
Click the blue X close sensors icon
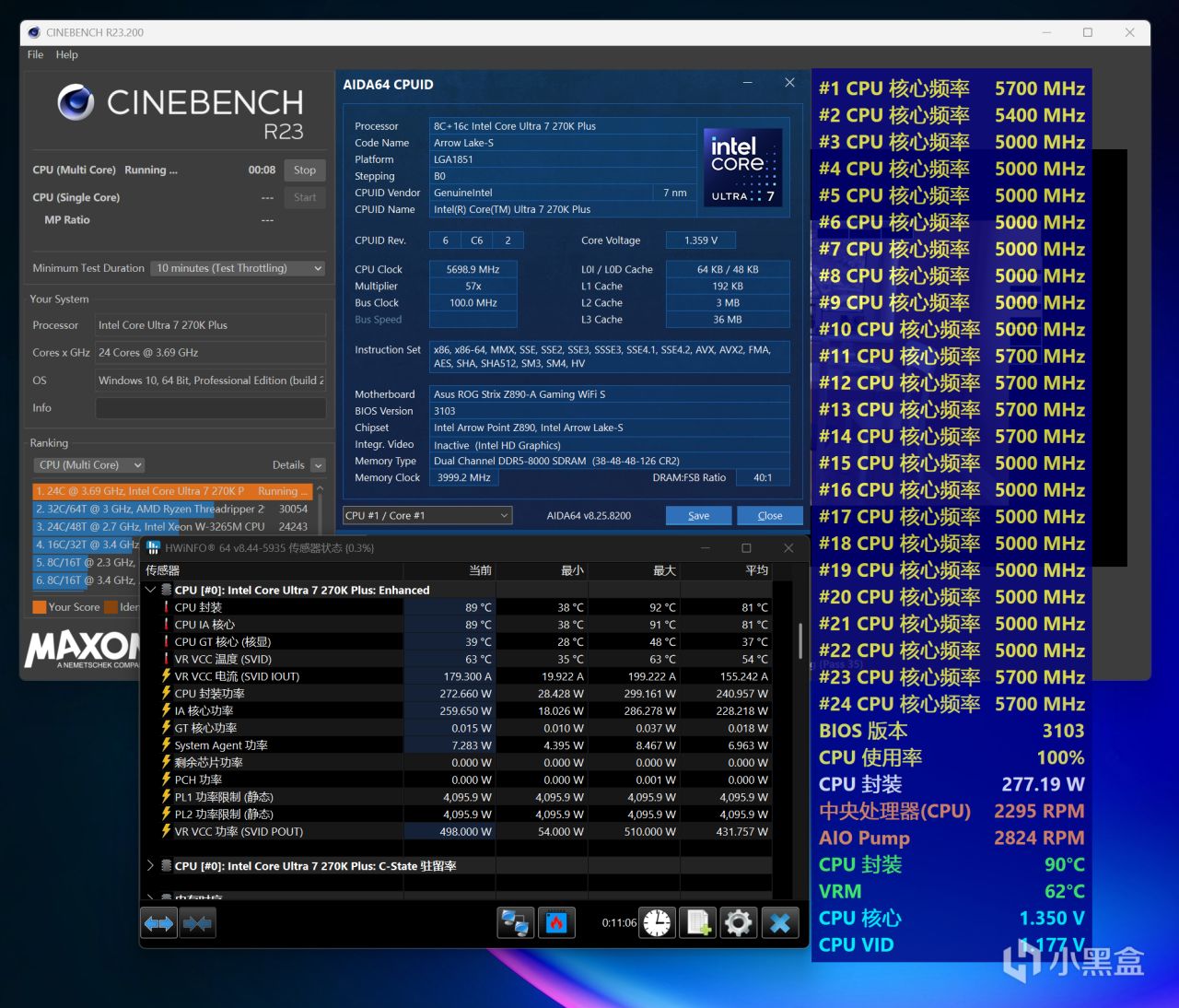click(780, 922)
